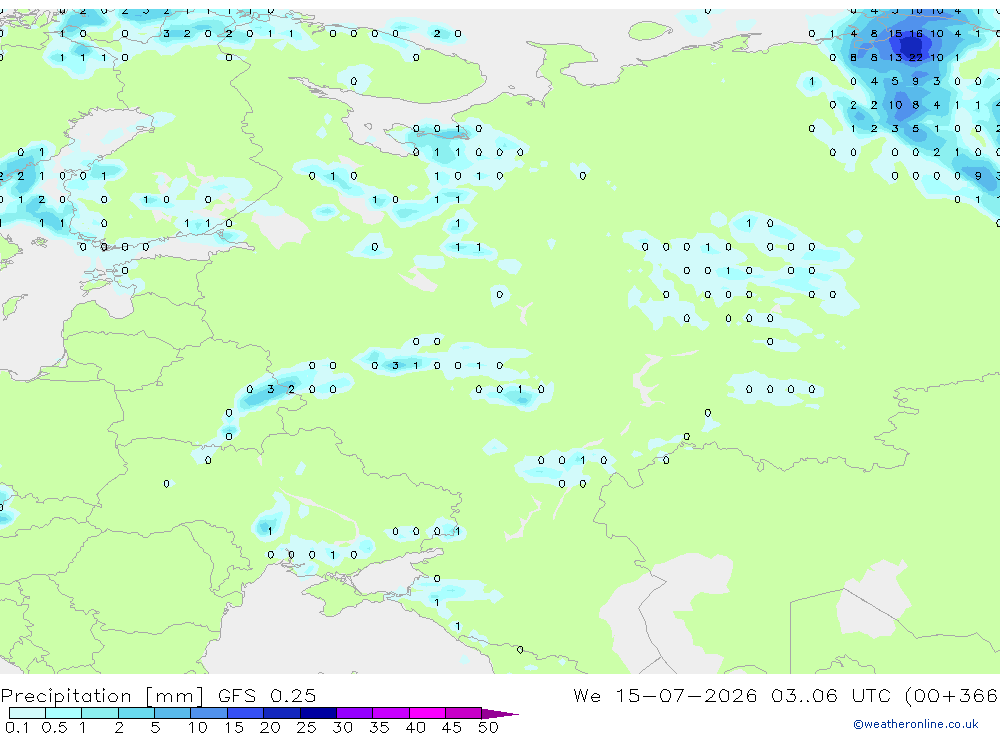Click legend scale label '45'
This screenshot has width=1000, height=733.
coord(452,727)
